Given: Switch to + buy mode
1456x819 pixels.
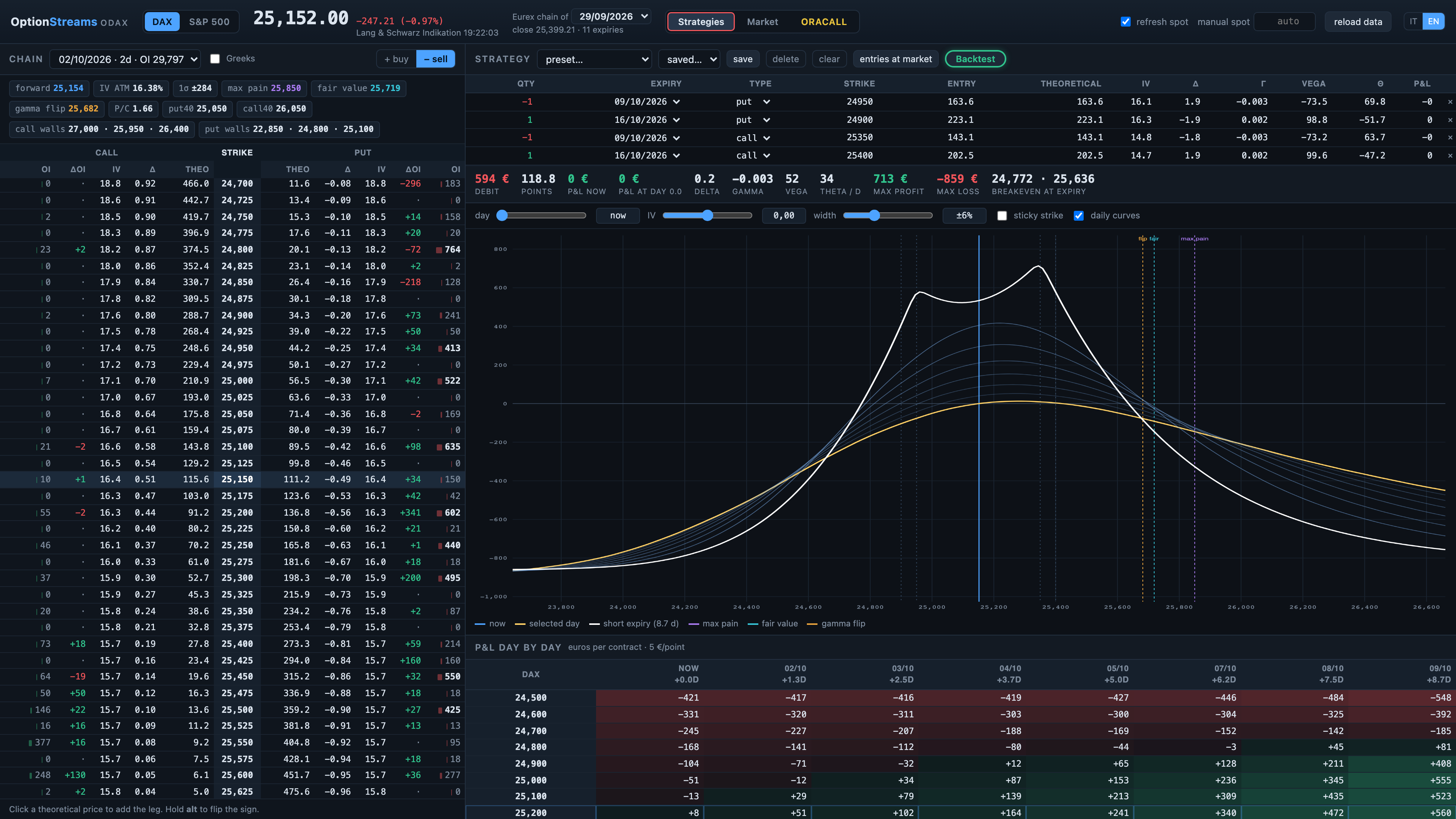Looking at the screenshot, I should click(396, 59).
